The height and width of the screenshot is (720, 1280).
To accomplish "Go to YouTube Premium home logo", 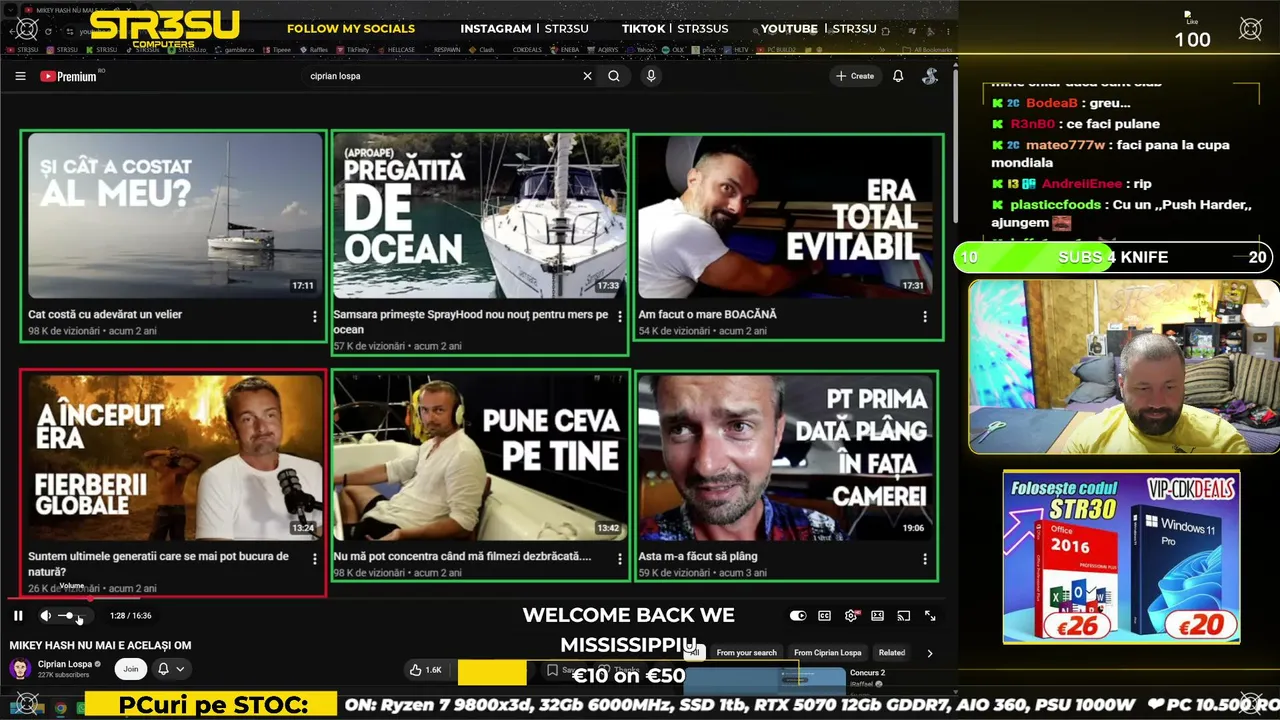I will point(69,76).
